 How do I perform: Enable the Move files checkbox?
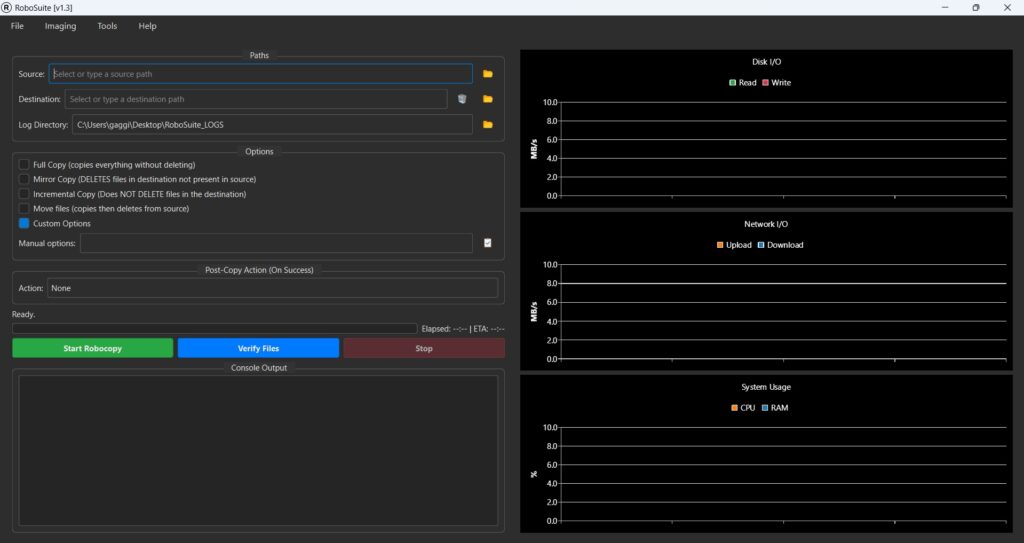[x=24, y=209]
